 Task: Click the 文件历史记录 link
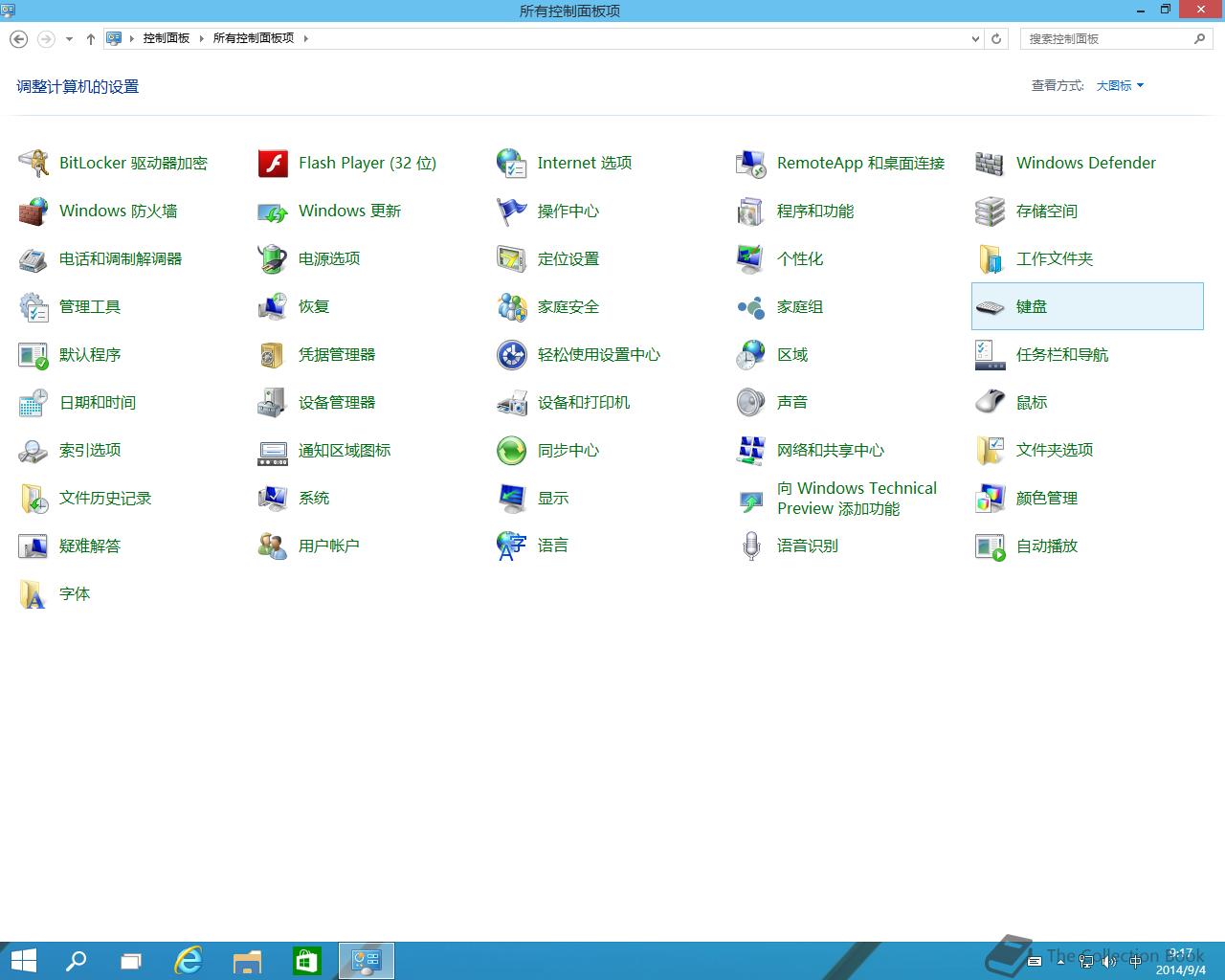105,498
